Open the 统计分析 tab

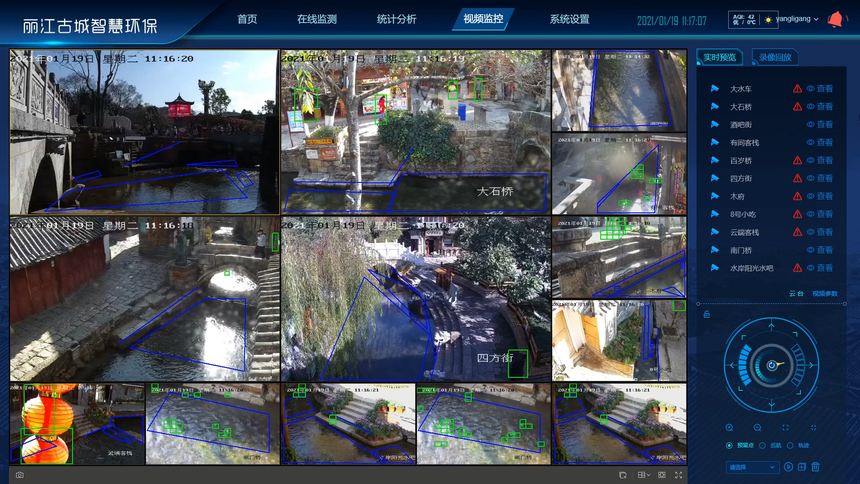[397, 19]
